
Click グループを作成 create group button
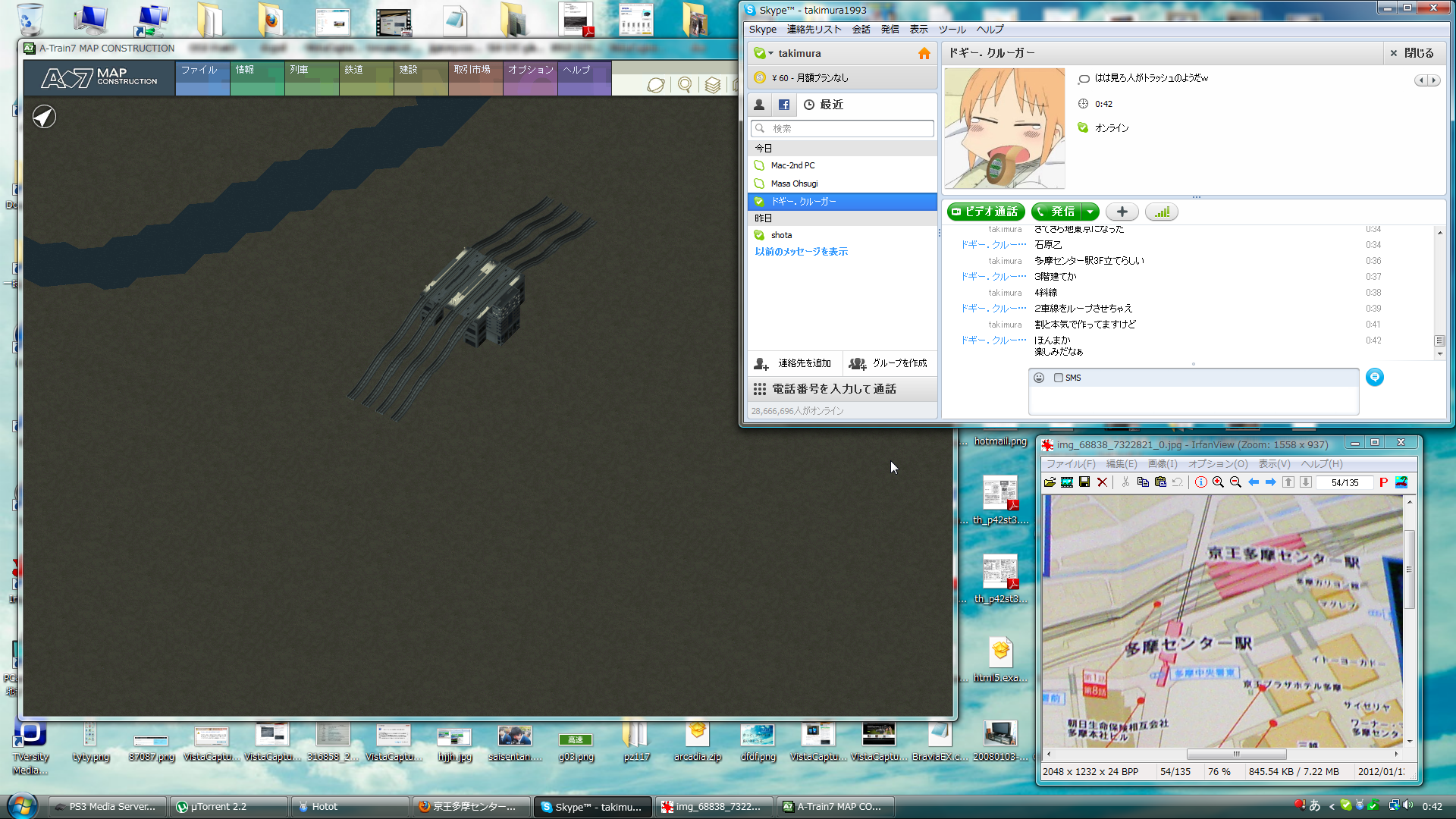coord(889,363)
